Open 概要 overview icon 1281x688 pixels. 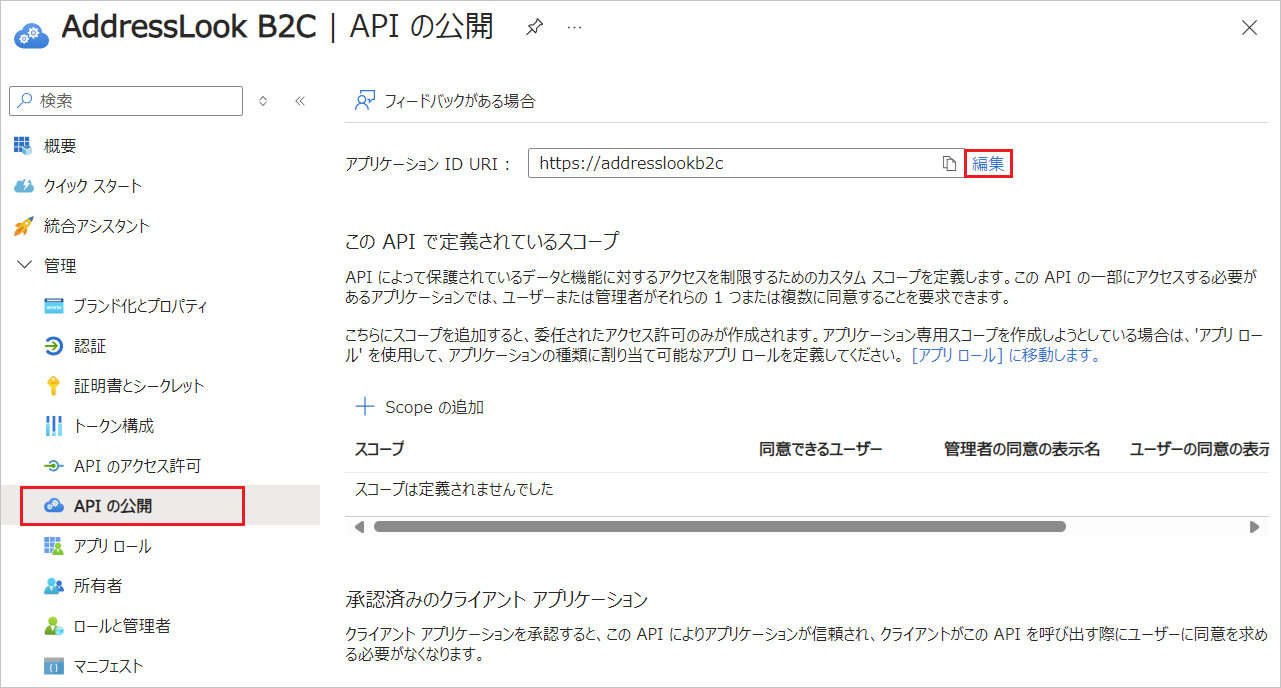23,146
